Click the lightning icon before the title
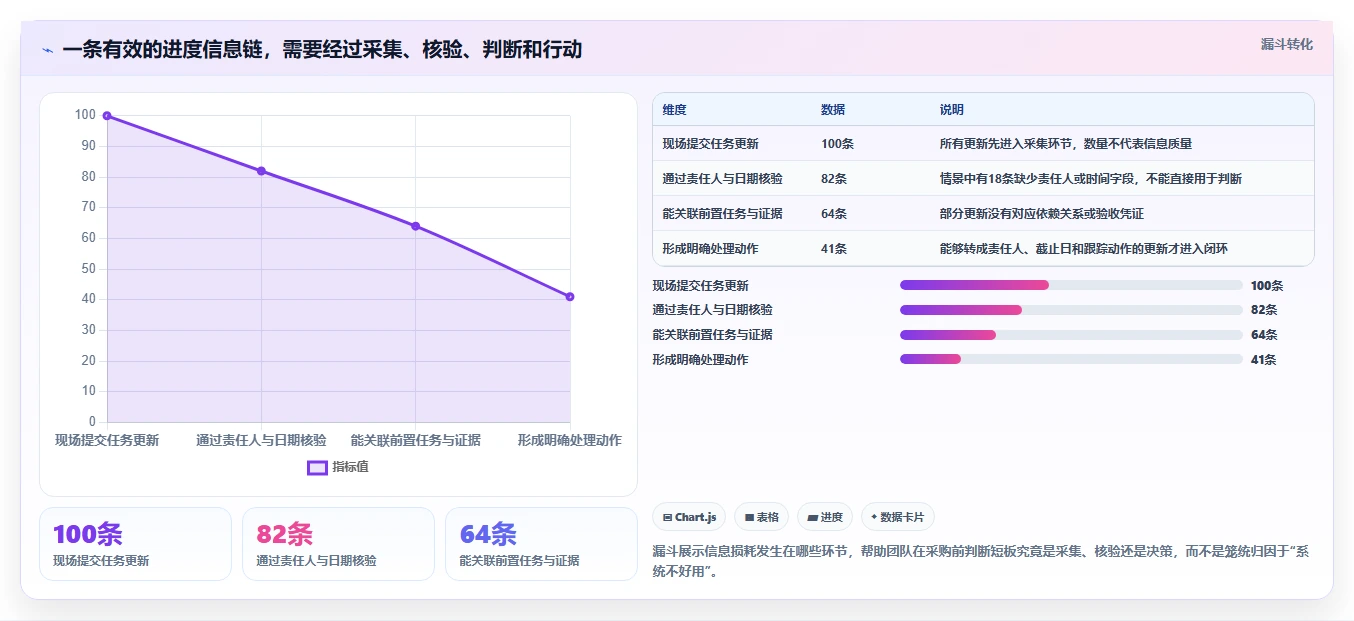The width and height of the screenshot is (1354, 621). coord(47,50)
